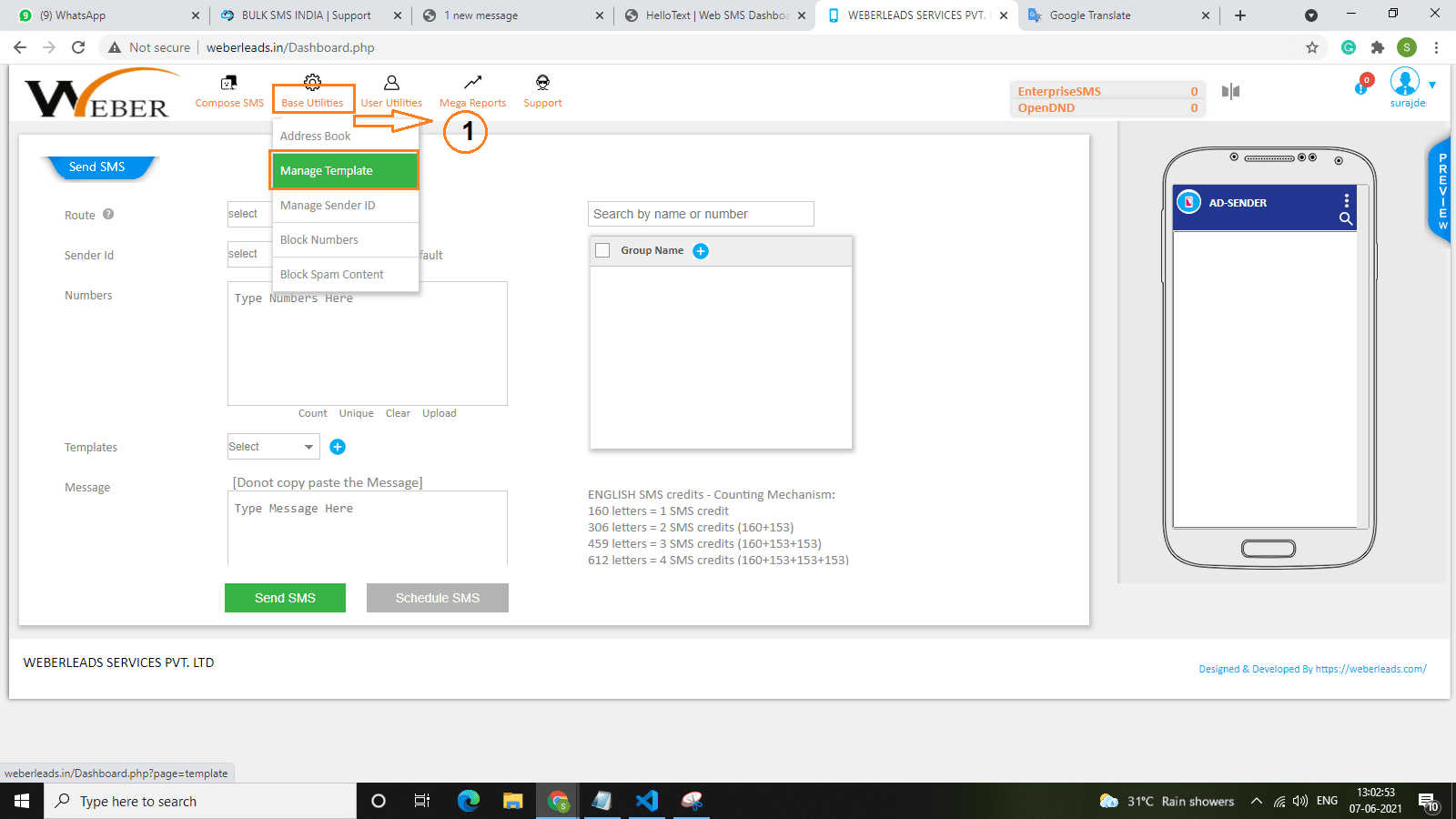This screenshot has width=1456, height=819.
Task: Click the Search by name or number field
Action: (701, 214)
